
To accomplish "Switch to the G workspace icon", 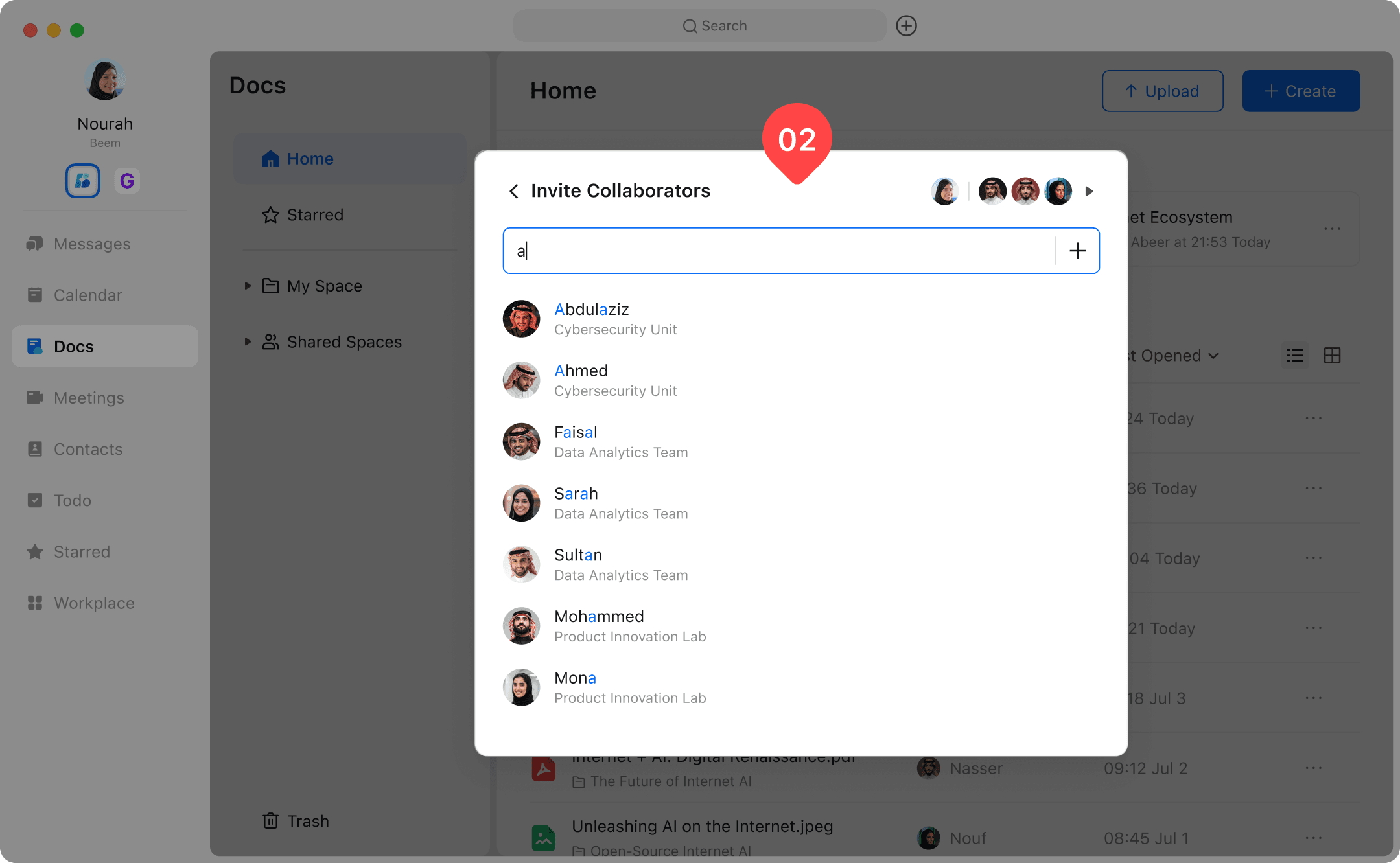I will (127, 181).
